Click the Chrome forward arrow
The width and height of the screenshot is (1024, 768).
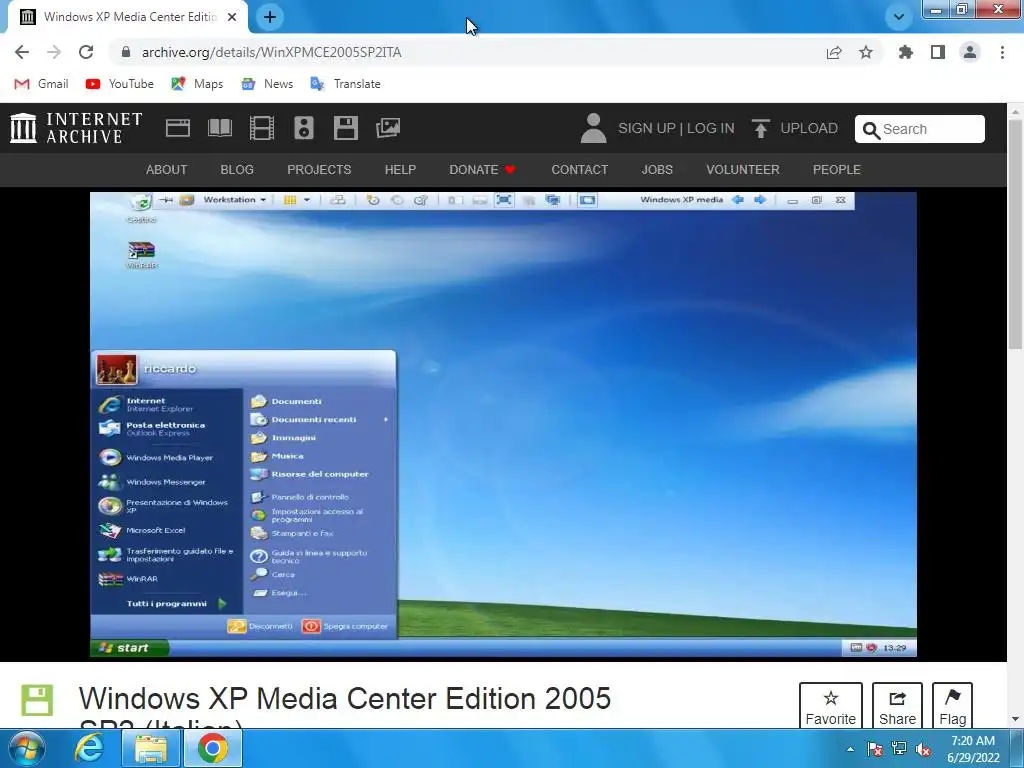54,52
